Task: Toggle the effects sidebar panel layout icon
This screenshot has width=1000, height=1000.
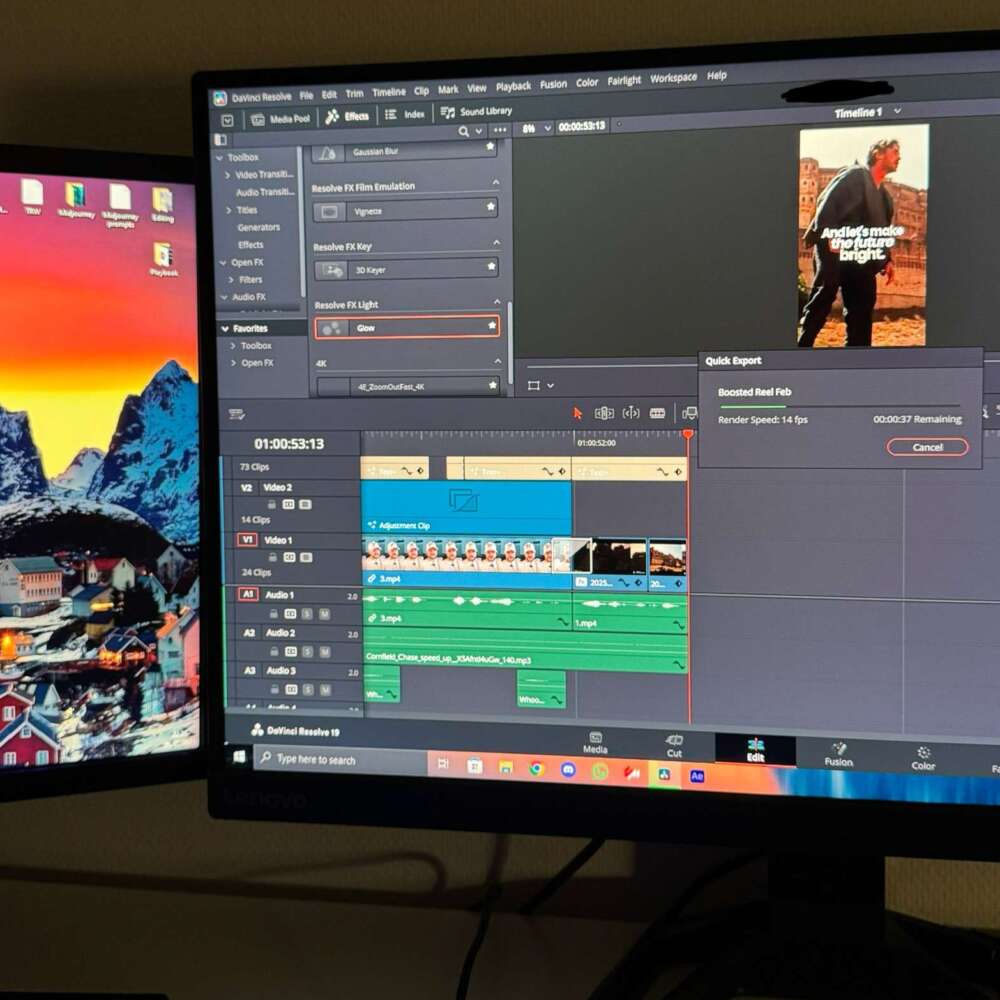Action: click(221, 139)
